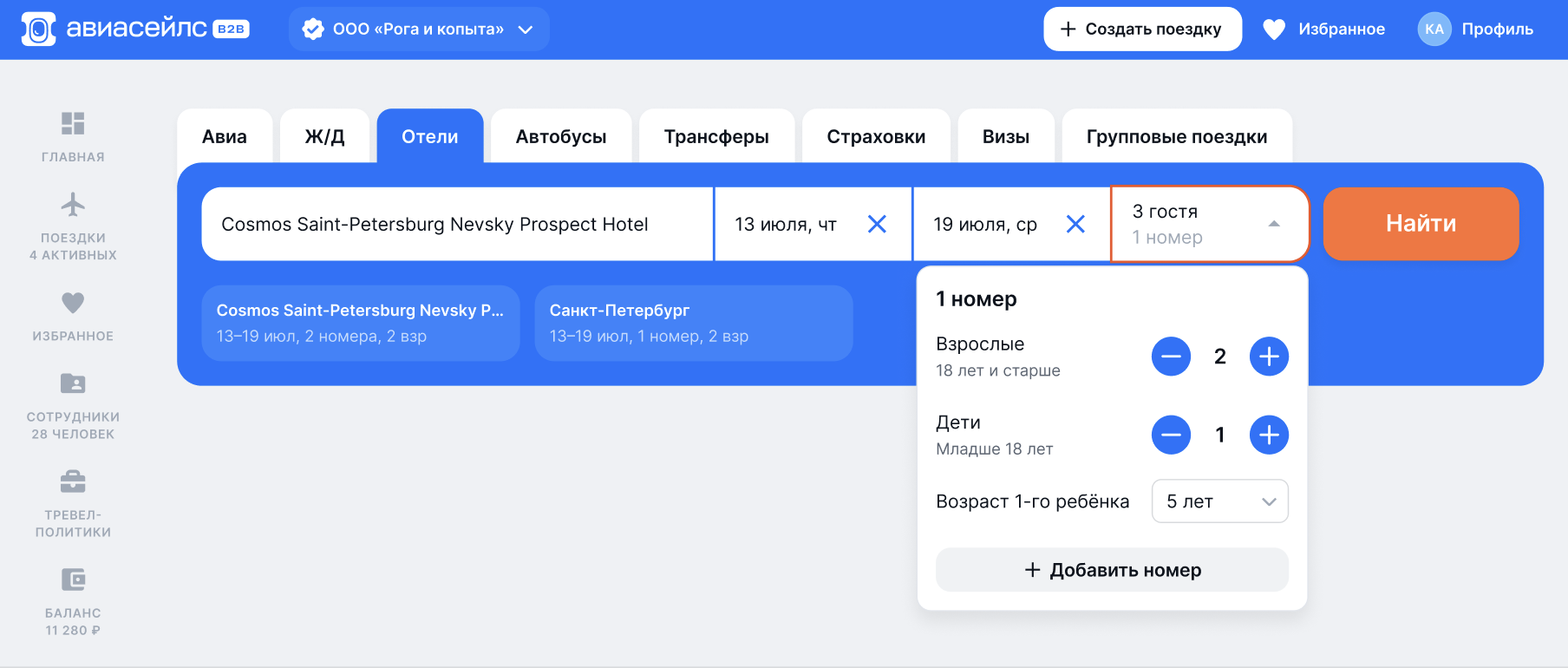The height and width of the screenshot is (668, 1568).
Task: Increase the number of children
Action: [x=1269, y=435]
